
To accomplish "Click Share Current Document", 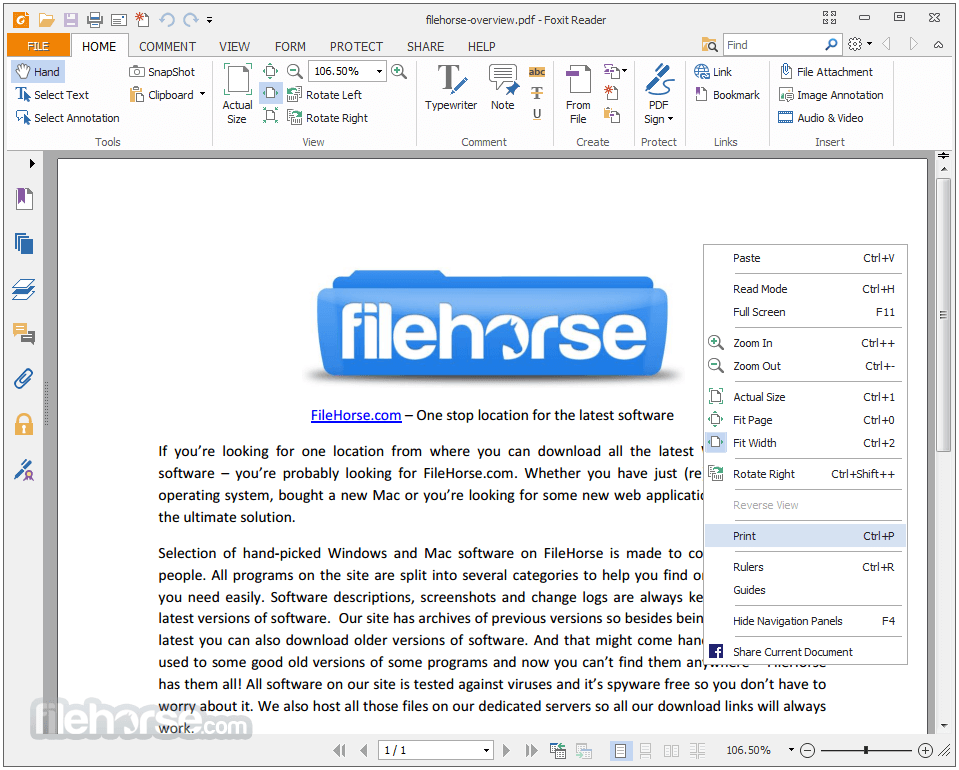I will click(x=805, y=652).
